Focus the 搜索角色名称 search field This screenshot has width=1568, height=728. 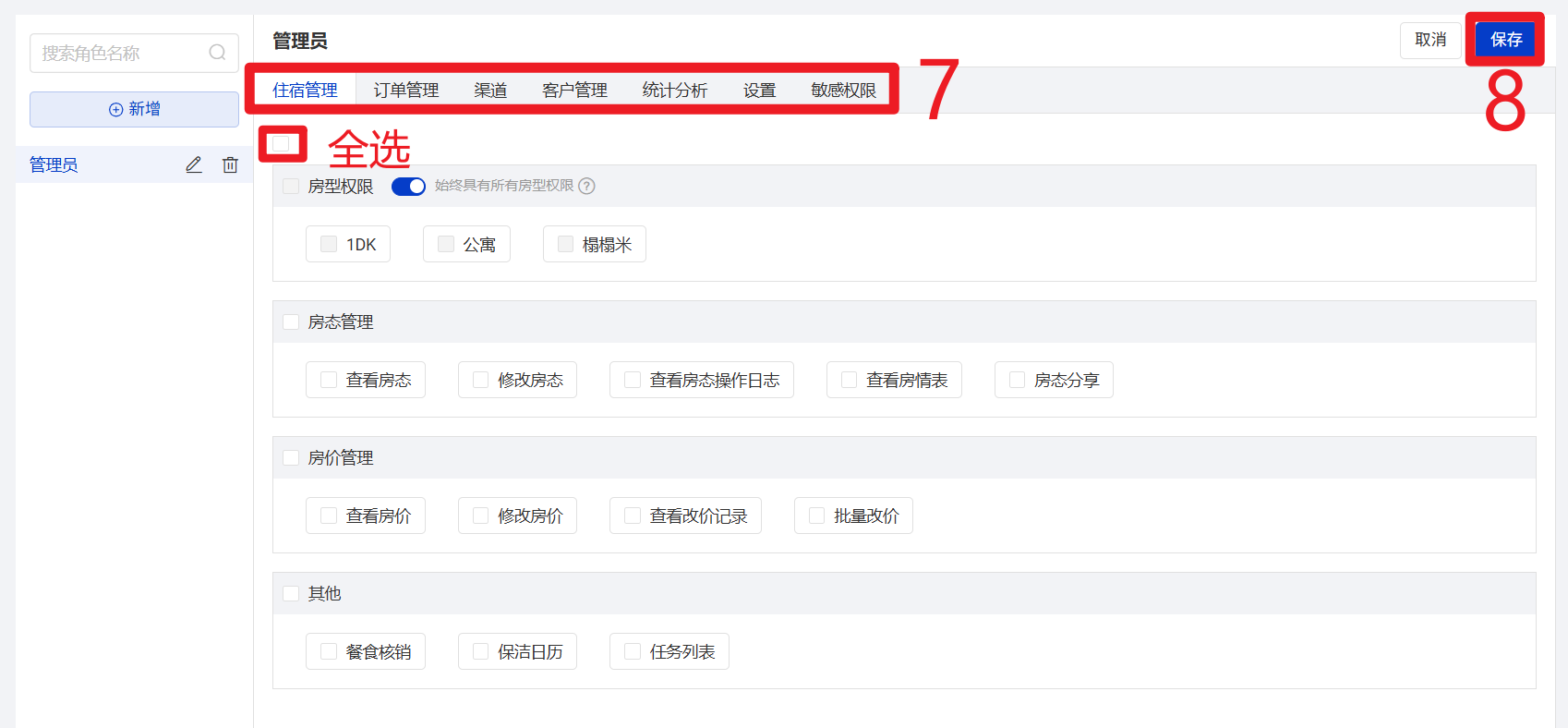(x=120, y=54)
